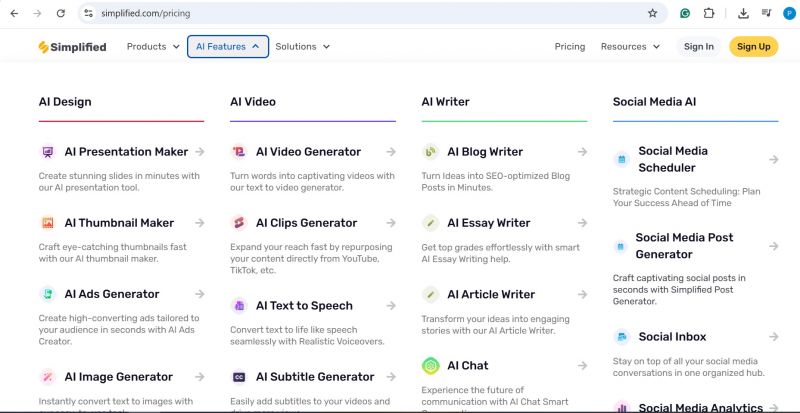
Task: Open Social Inbox link
Action: pos(672,337)
